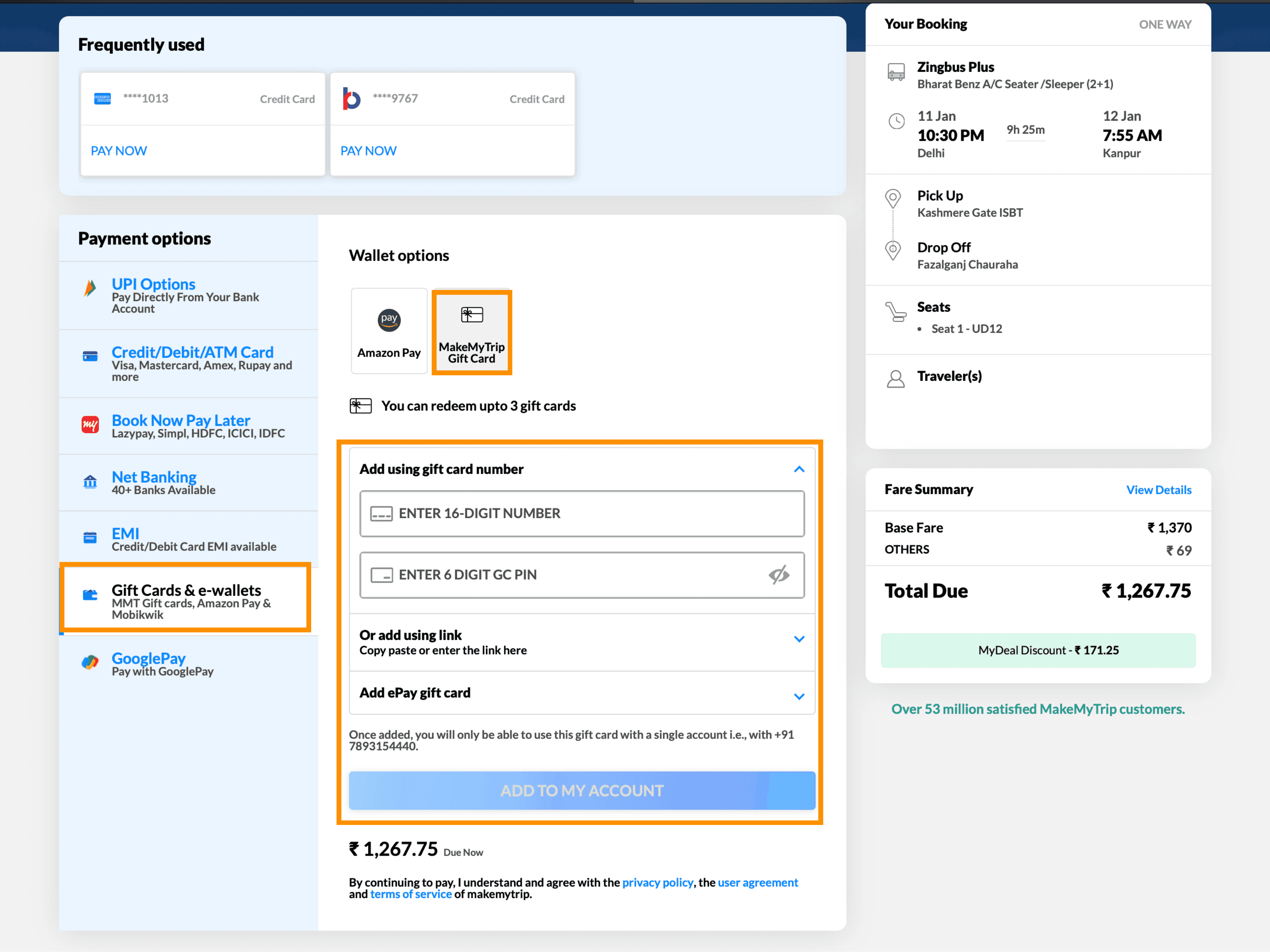Image resolution: width=1270 pixels, height=952 pixels.
Task: Click PAY NOW for card ****9767
Action: (x=369, y=151)
